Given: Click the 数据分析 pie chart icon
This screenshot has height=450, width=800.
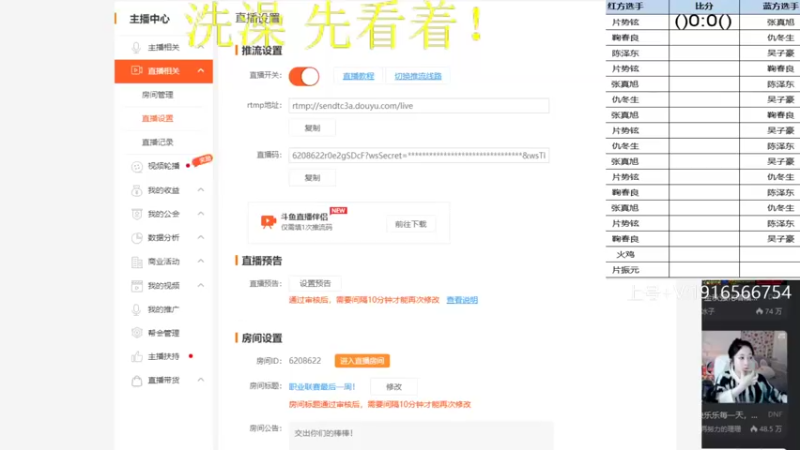Looking at the screenshot, I should 137,238.
